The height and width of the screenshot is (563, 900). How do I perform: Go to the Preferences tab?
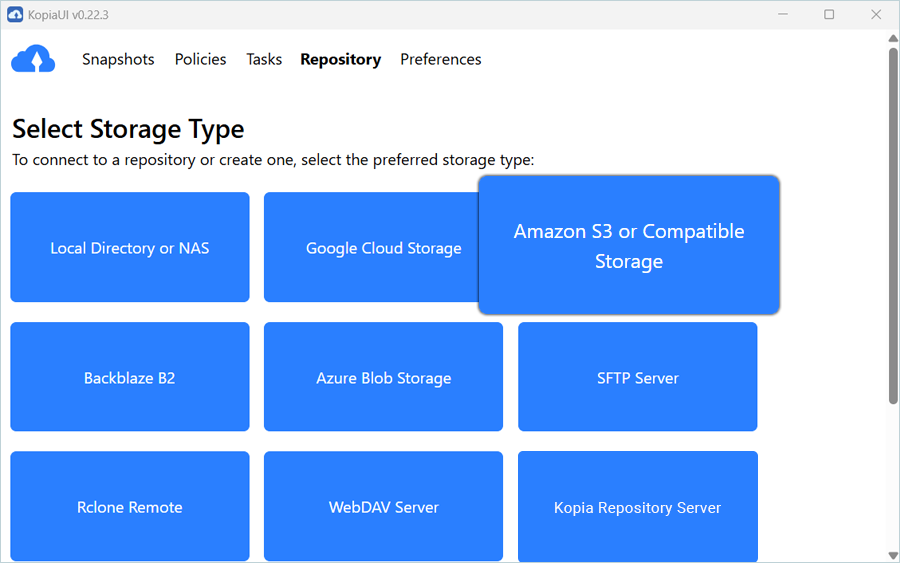440,60
